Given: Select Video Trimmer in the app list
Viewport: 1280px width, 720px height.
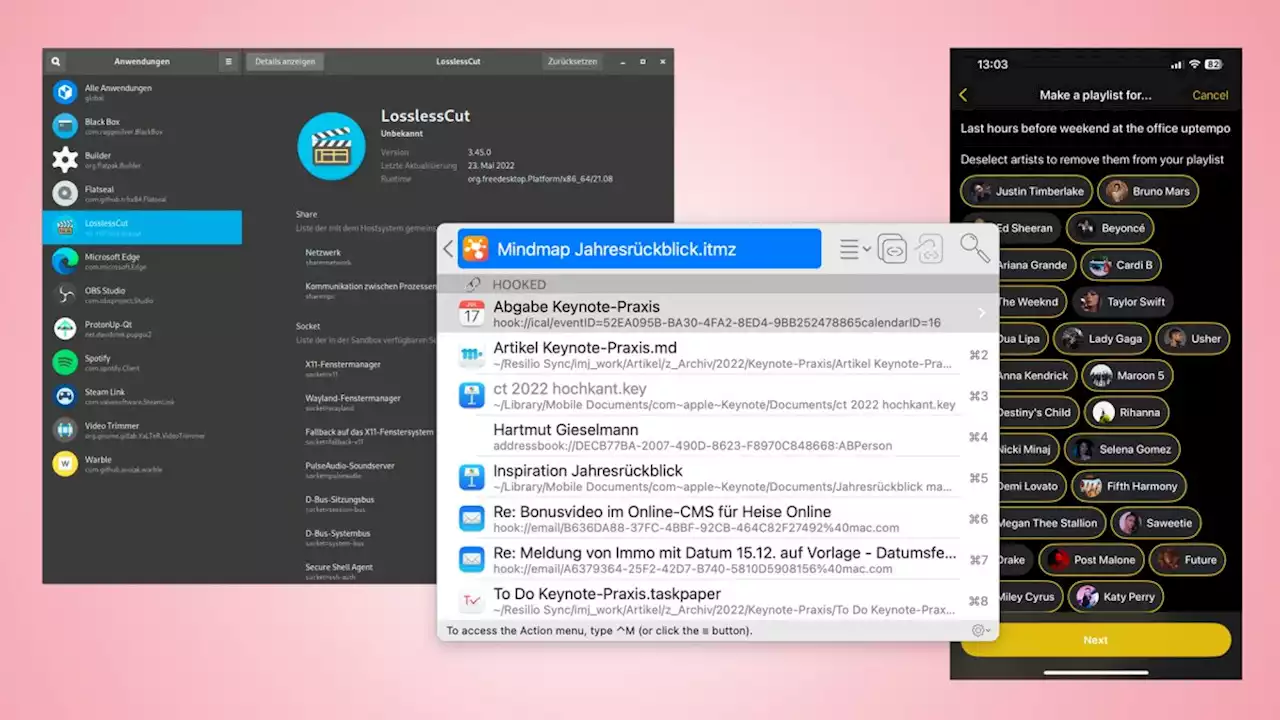Looking at the screenshot, I should pos(142,430).
